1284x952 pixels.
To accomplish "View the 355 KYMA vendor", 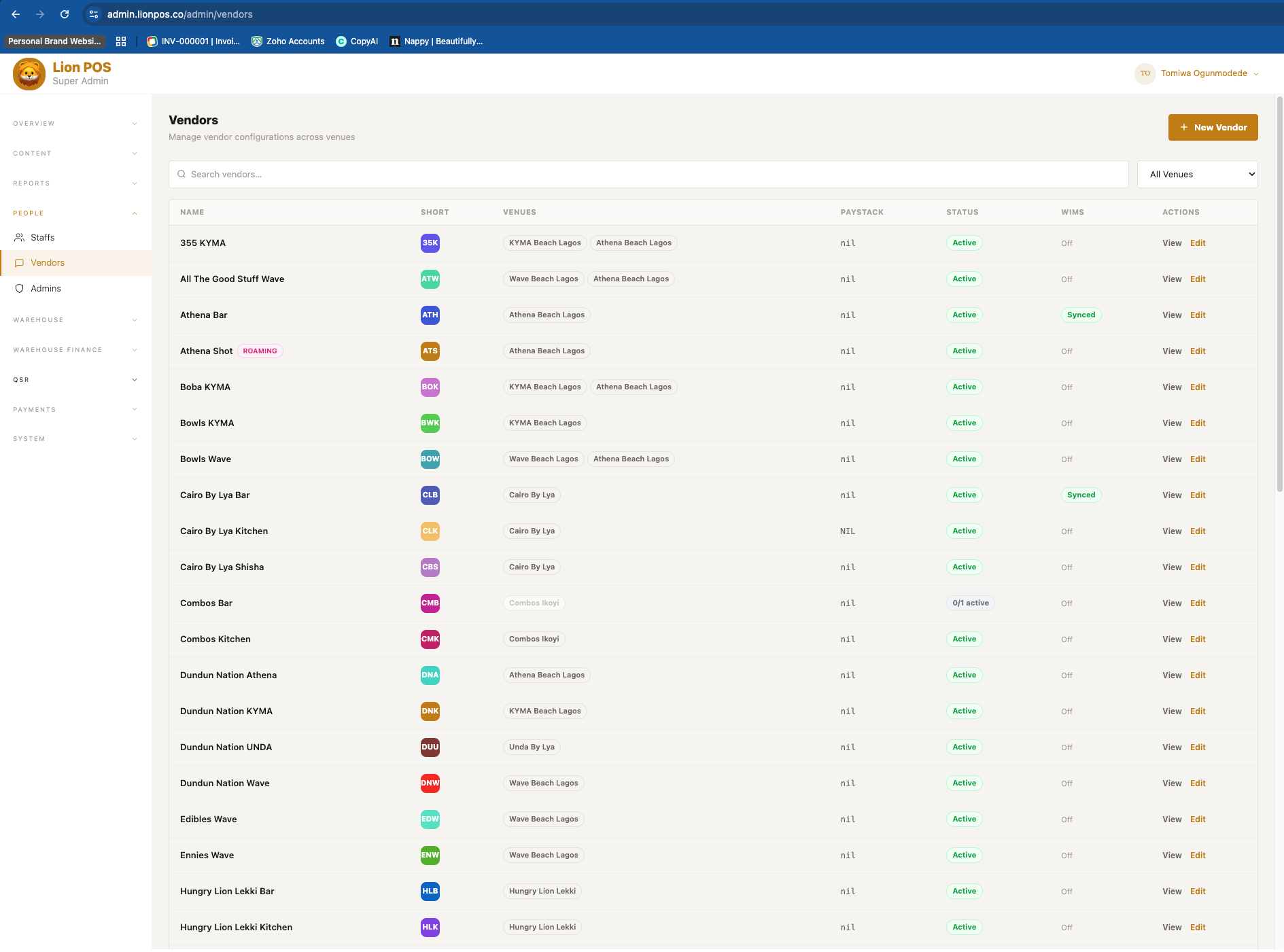I will point(1172,243).
